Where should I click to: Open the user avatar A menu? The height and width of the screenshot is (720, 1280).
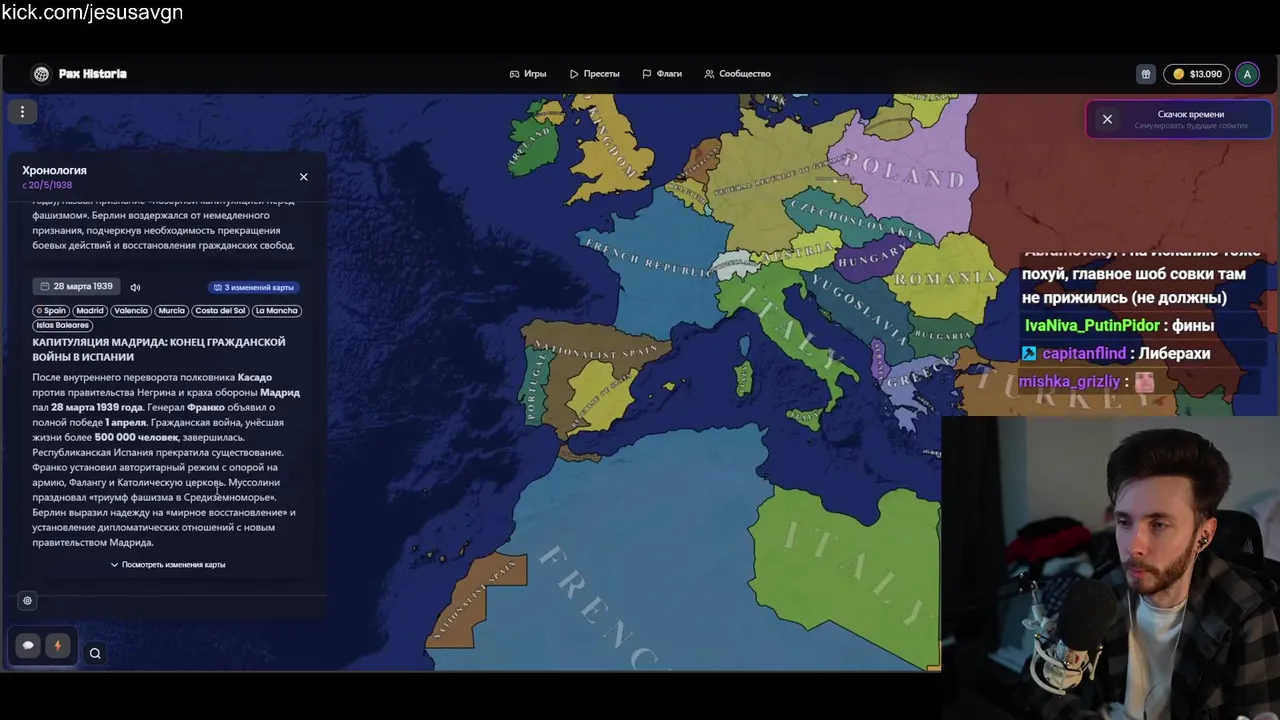[x=1247, y=74]
